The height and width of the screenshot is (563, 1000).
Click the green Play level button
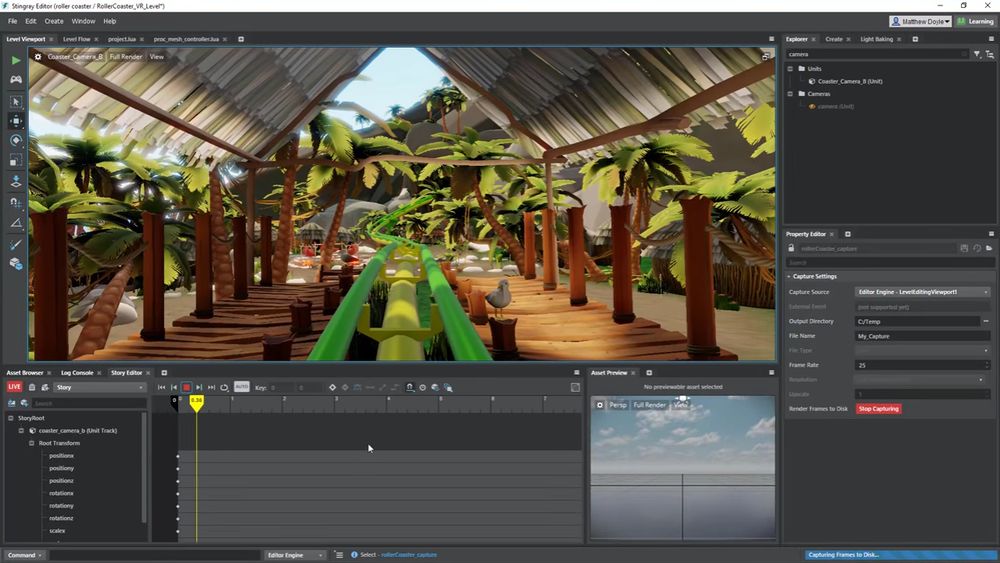point(15,60)
